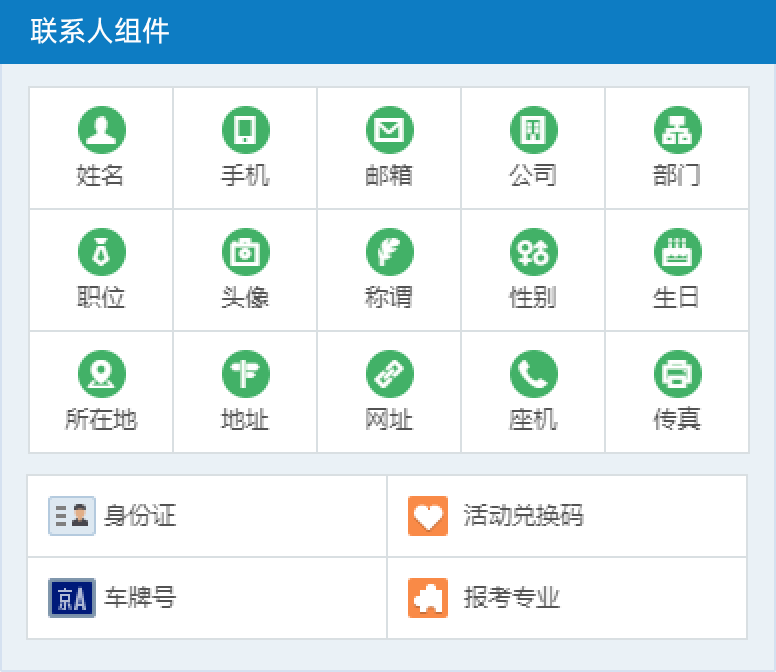Choose the 地址 (Address) signpost icon

click(245, 374)
